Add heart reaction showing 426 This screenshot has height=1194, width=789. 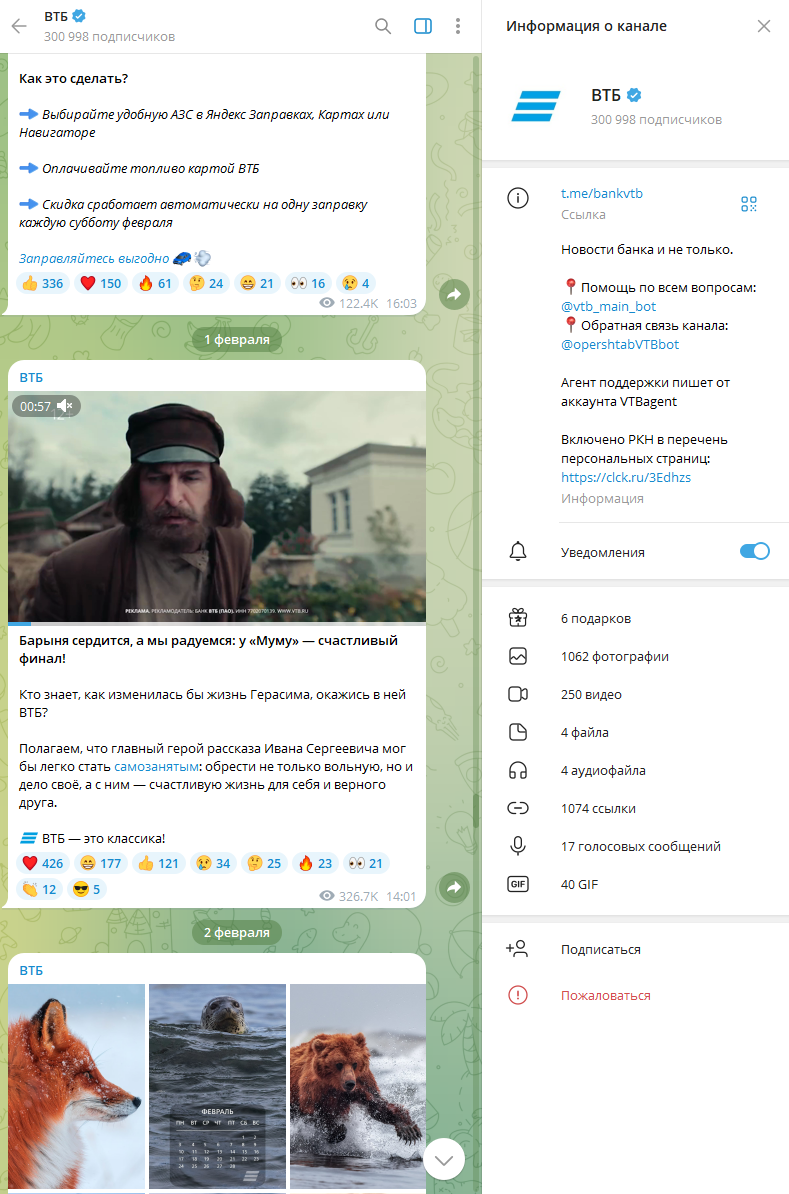[43, 864]
